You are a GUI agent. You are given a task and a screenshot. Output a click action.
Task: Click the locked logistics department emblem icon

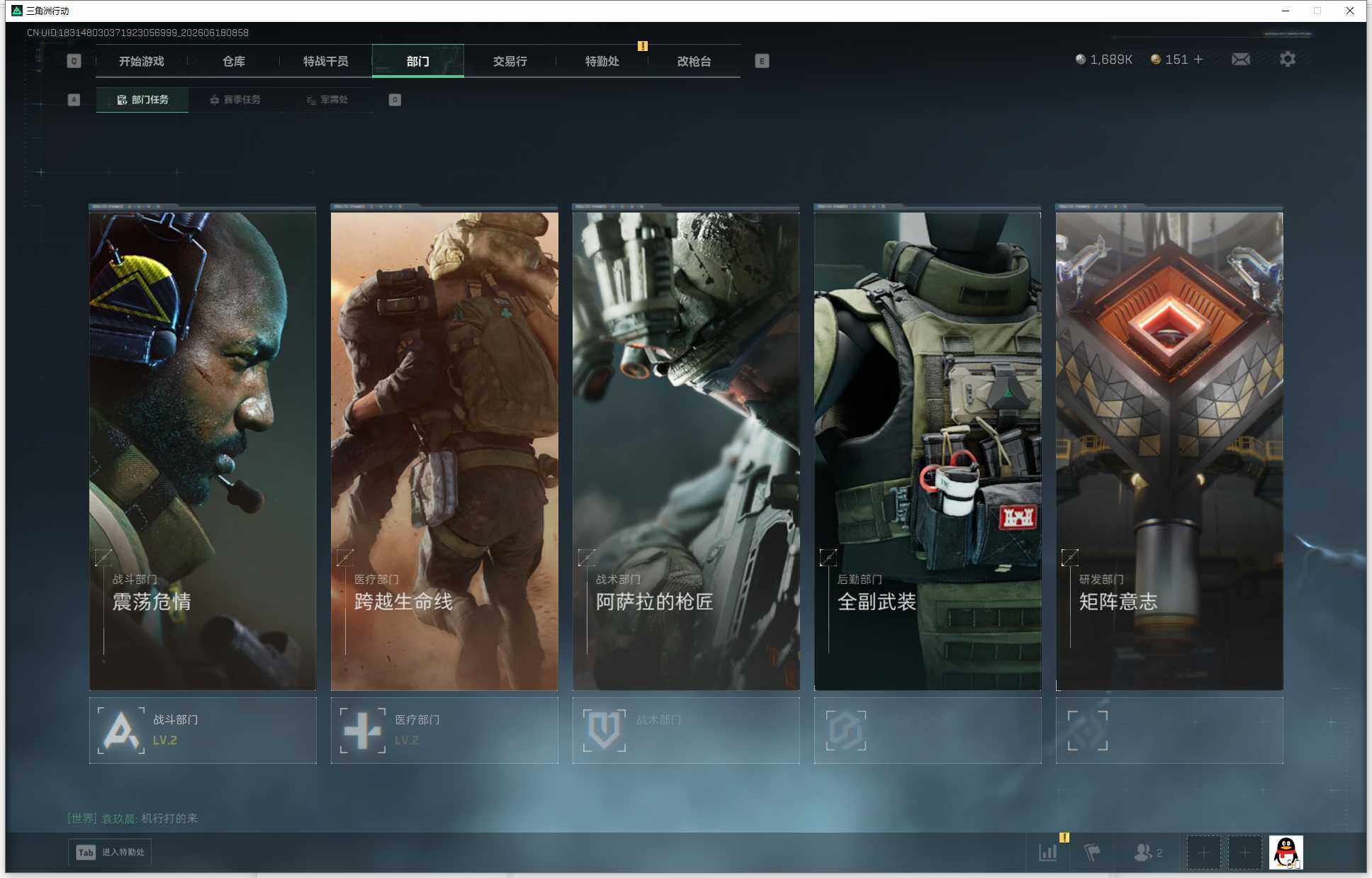[x=846, y=731]
